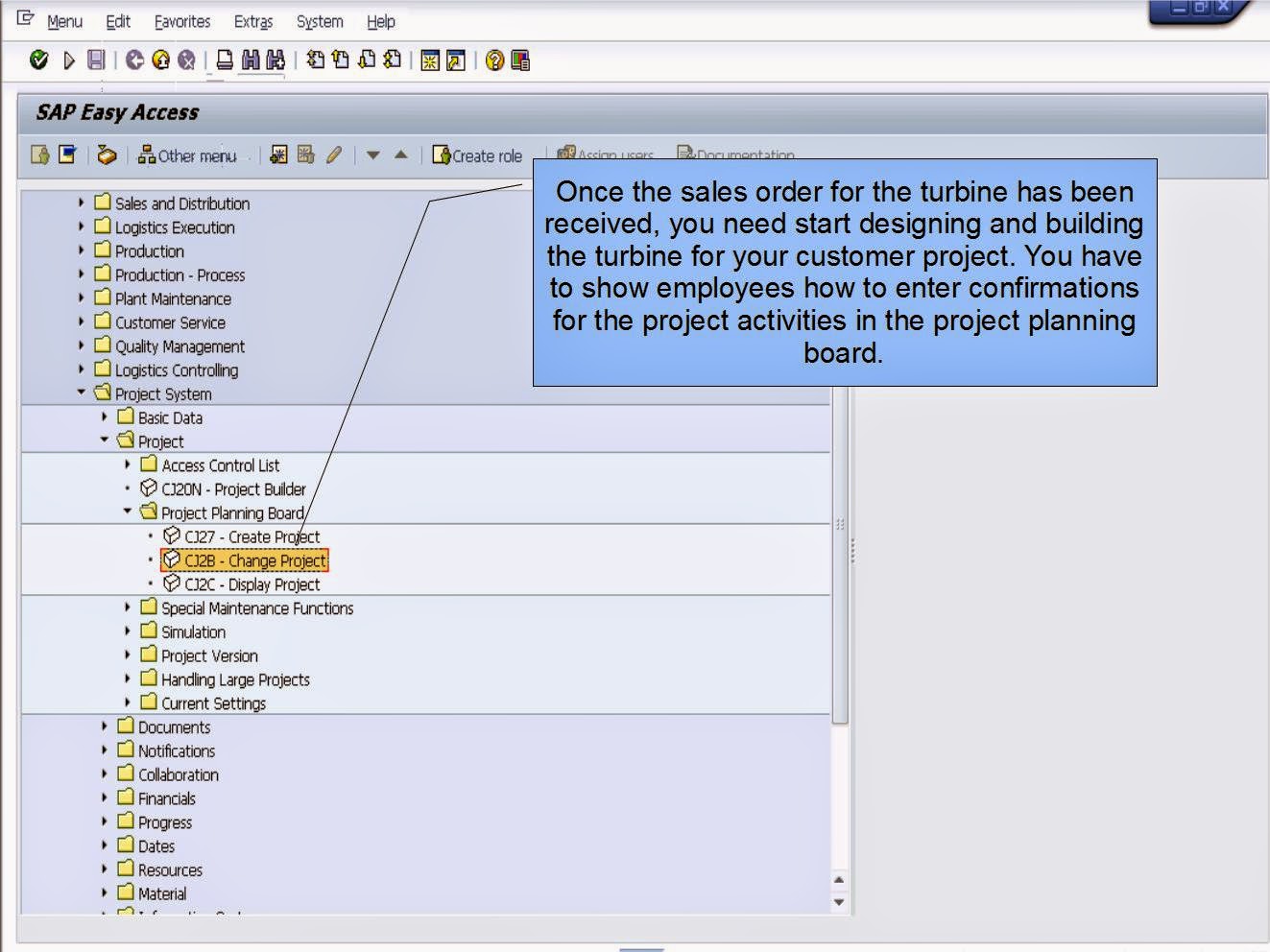Open the Find (binoculars) icon
This screenshot has height=952, width=1270.
pyautogui.click(x=250, y=60)
